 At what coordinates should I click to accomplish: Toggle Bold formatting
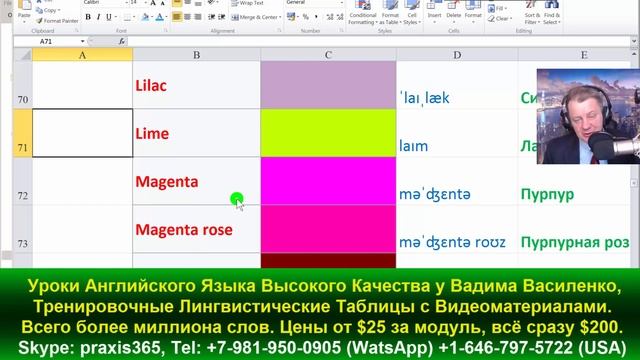coord(88,17)
